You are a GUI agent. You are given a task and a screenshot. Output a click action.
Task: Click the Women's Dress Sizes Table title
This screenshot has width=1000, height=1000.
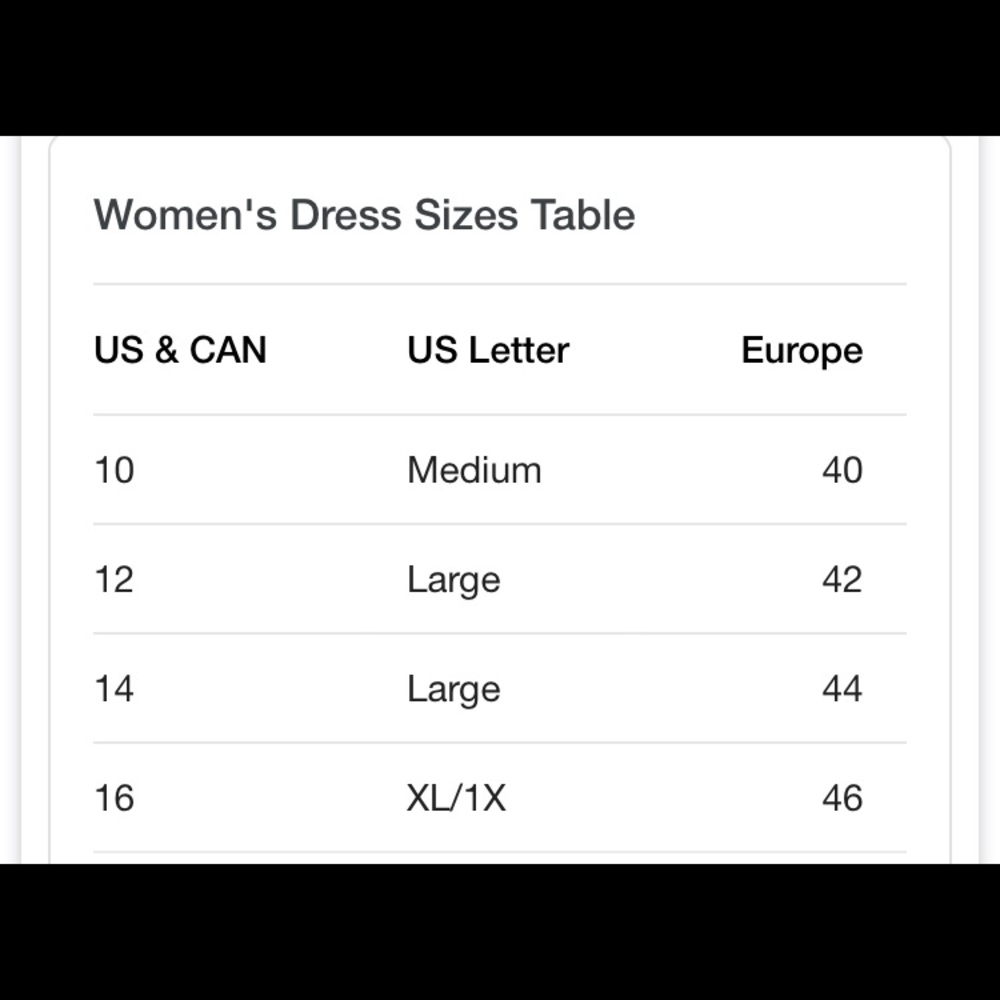364,215
